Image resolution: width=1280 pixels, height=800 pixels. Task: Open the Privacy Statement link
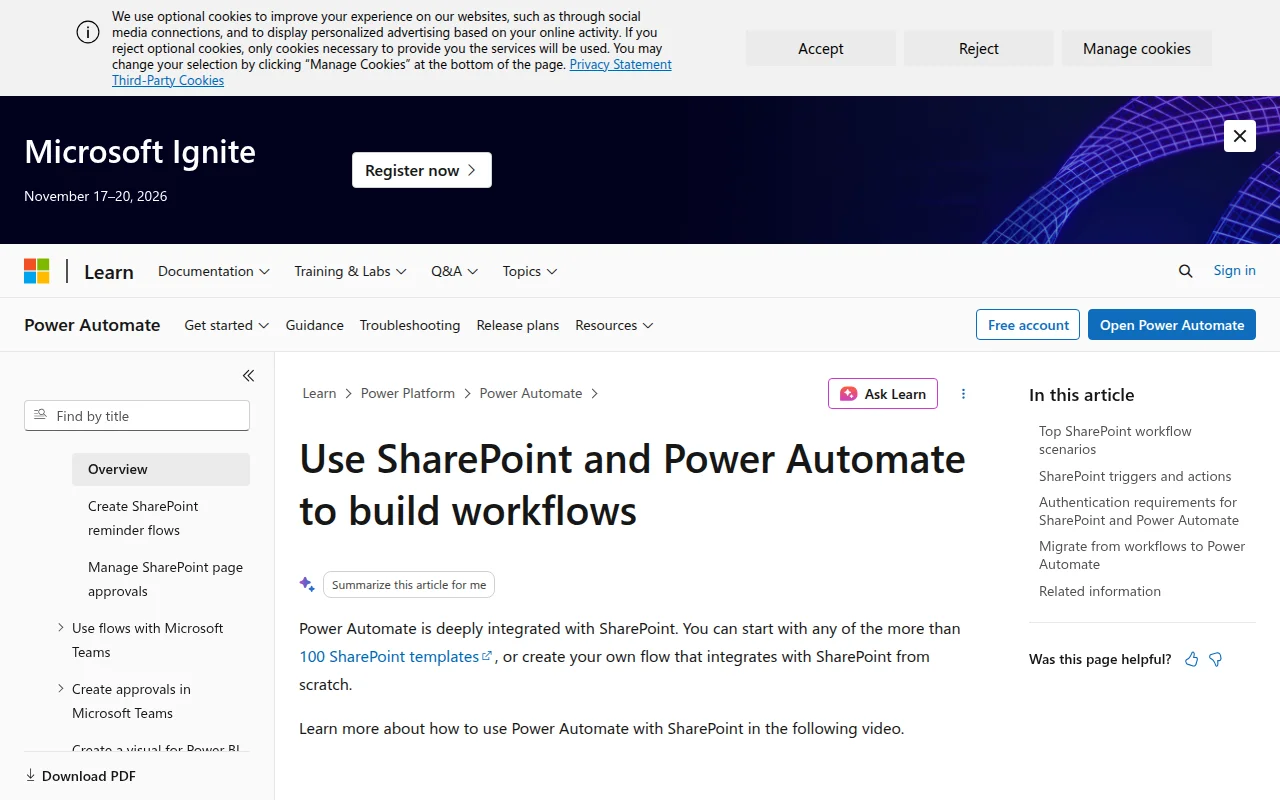click(x=620, y=64)
